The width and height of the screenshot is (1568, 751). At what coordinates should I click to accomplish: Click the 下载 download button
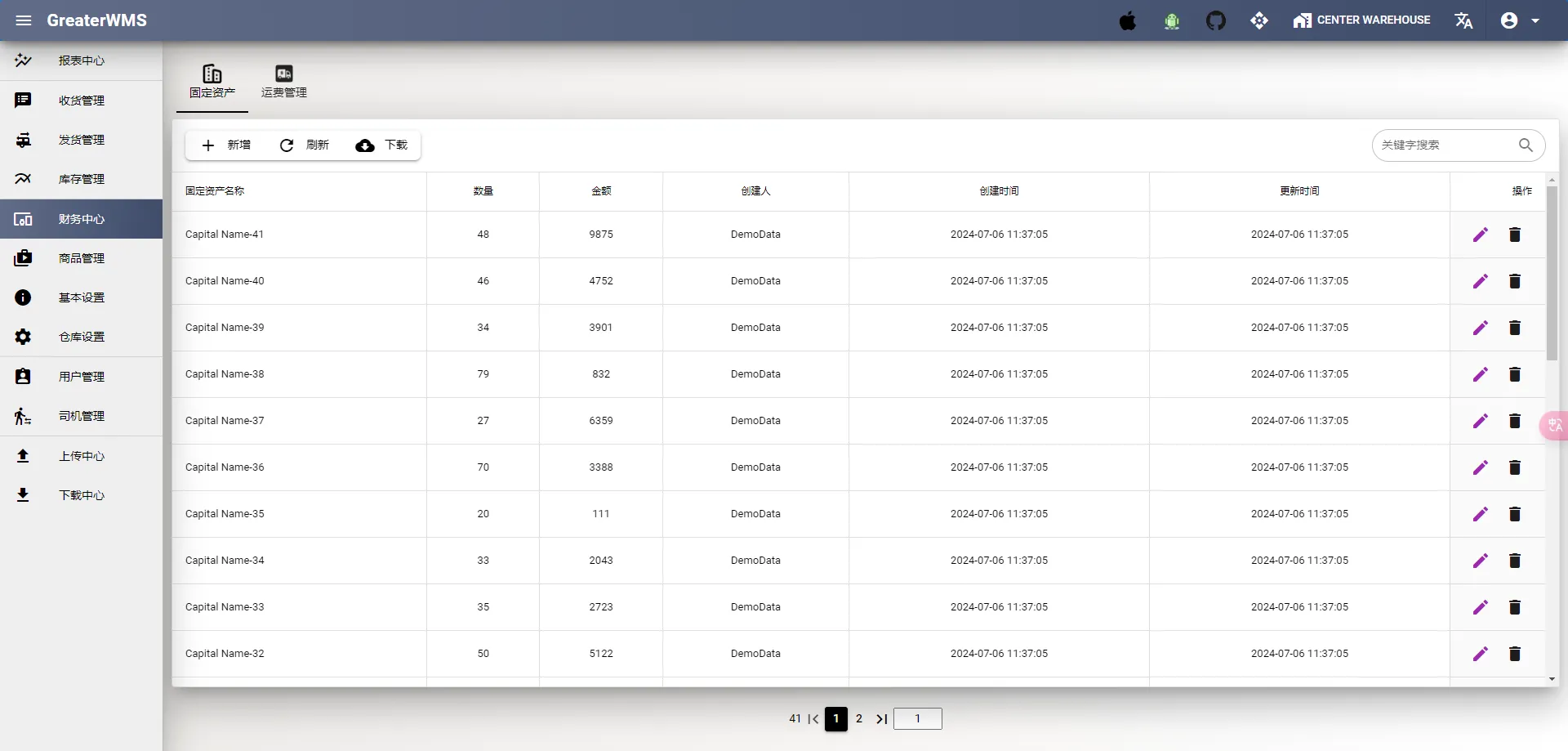(381, 145)
